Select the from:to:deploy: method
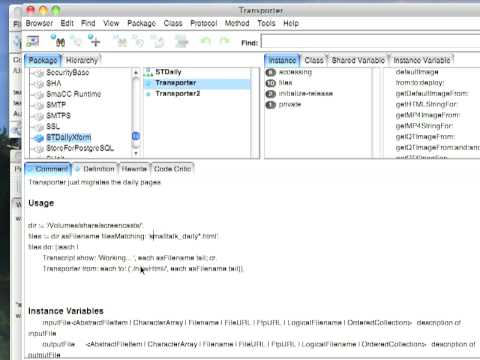The image size is (480, 360). tap(420, 83)
